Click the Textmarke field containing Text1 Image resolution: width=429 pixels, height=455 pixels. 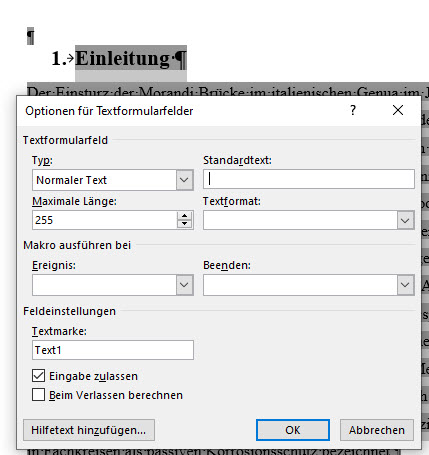[113, 350]
